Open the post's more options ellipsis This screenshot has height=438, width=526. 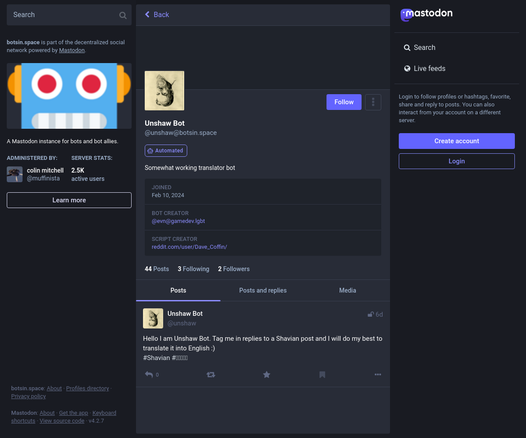pos(378,374)
